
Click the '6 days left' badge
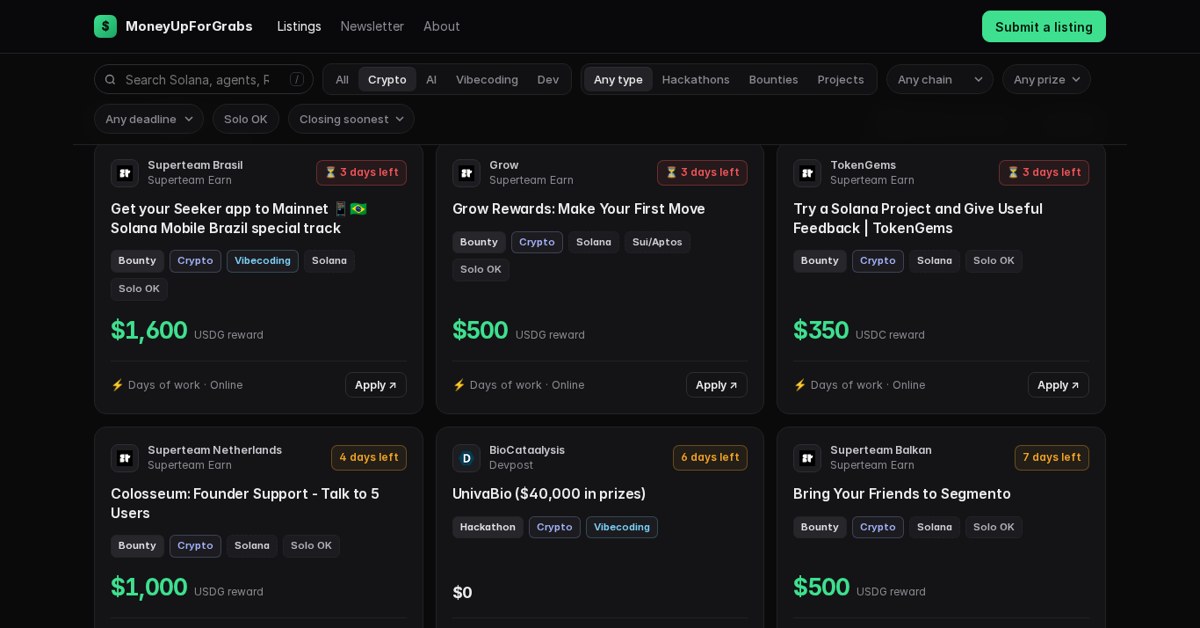(x=710, y=458)
